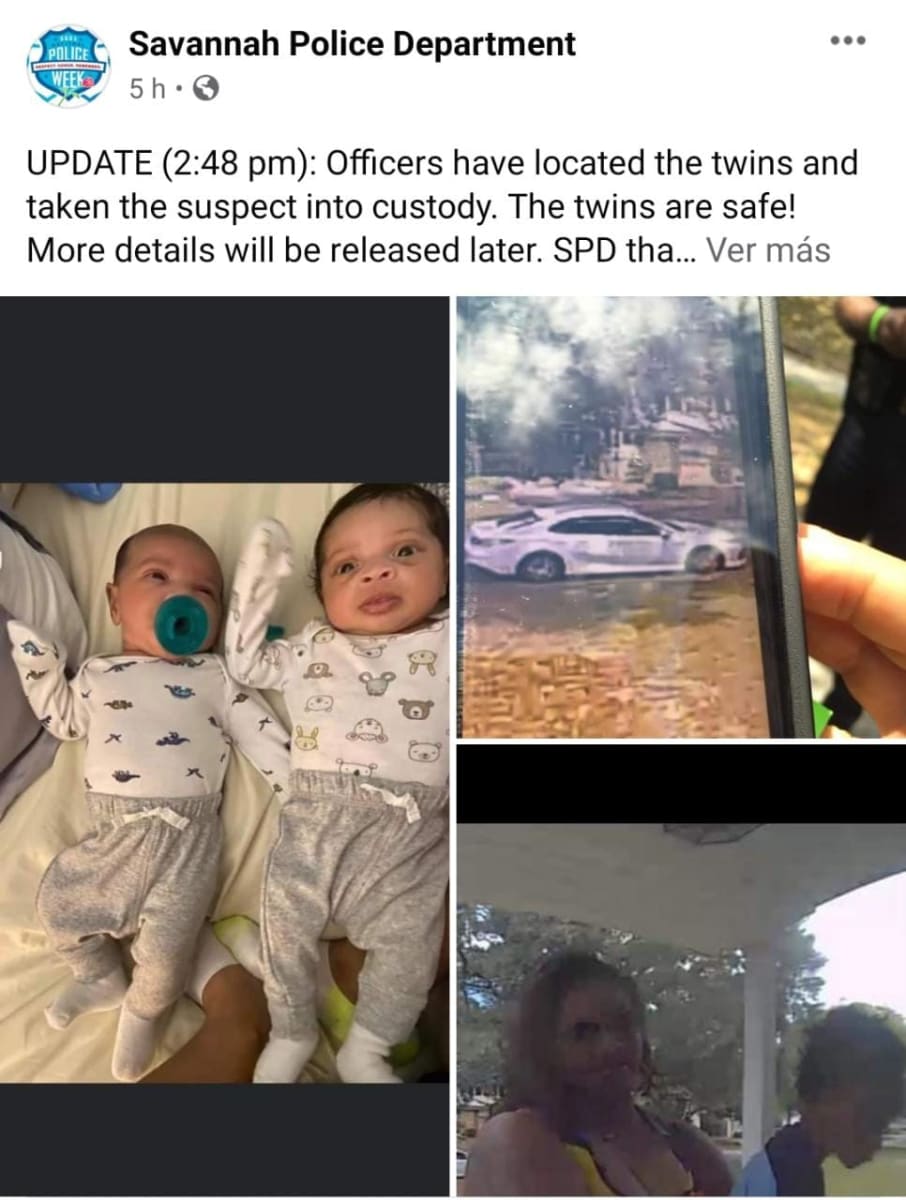Click the dark bar above twins photo
The image size is (906, 1200).
(224, 389)
